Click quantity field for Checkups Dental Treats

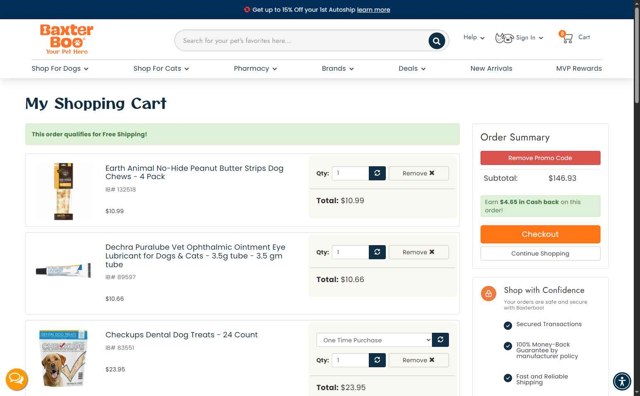coord(350,360)
